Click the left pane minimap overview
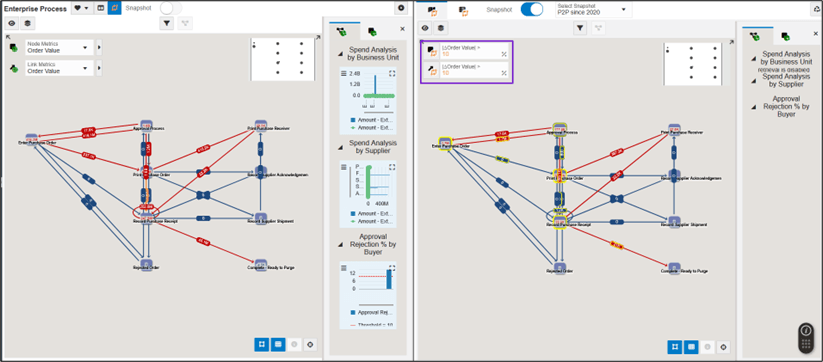The width and height of the screenshot is (823, 362). (282, 59)
